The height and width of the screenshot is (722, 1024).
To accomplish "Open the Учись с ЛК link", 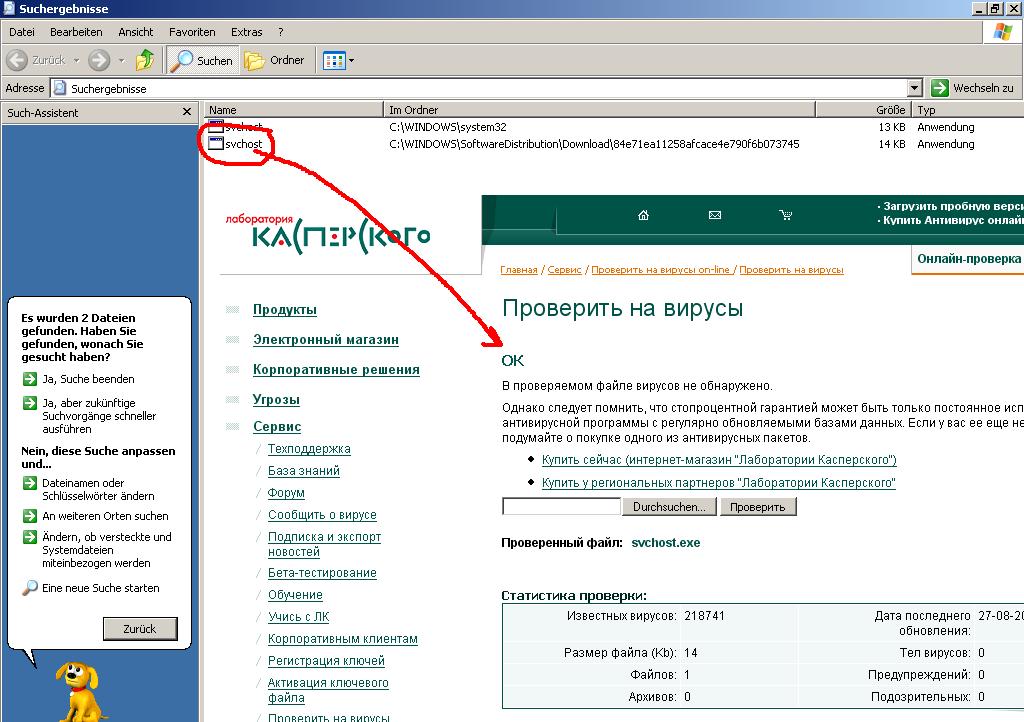I will pyautogui.click(x=298, y=617).
